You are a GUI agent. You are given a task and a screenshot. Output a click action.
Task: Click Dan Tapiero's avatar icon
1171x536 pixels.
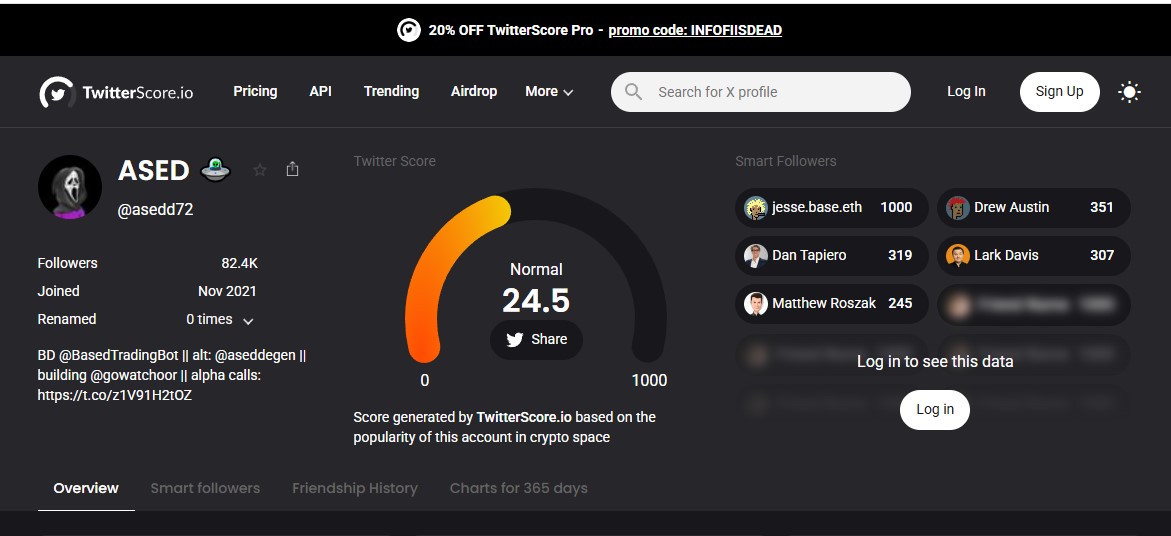point(756,256)
